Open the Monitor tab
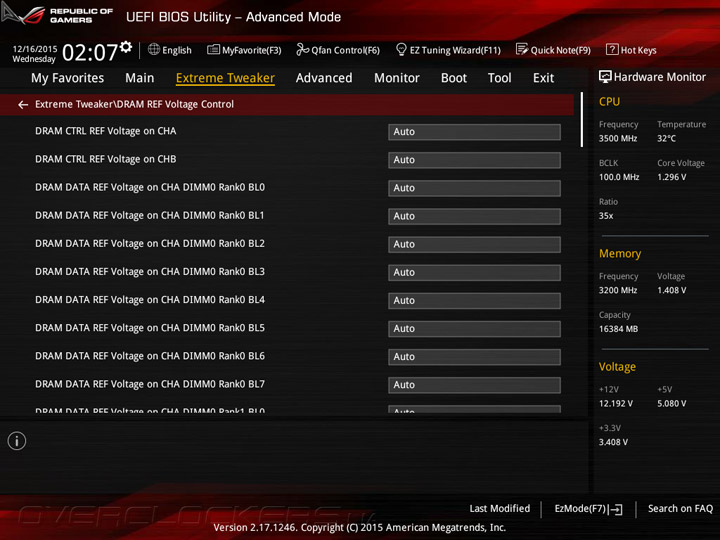The width and height of the screenshot is (720, 540). [x=397, y=78]
